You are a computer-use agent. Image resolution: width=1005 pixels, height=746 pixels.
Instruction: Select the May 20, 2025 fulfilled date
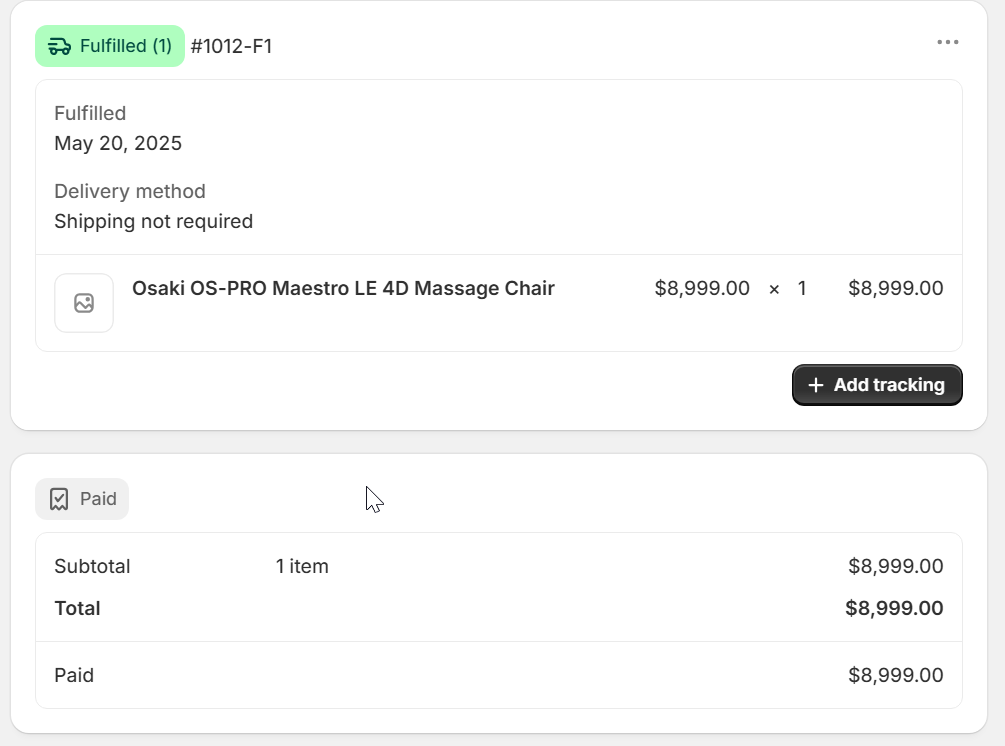(118, 143)
